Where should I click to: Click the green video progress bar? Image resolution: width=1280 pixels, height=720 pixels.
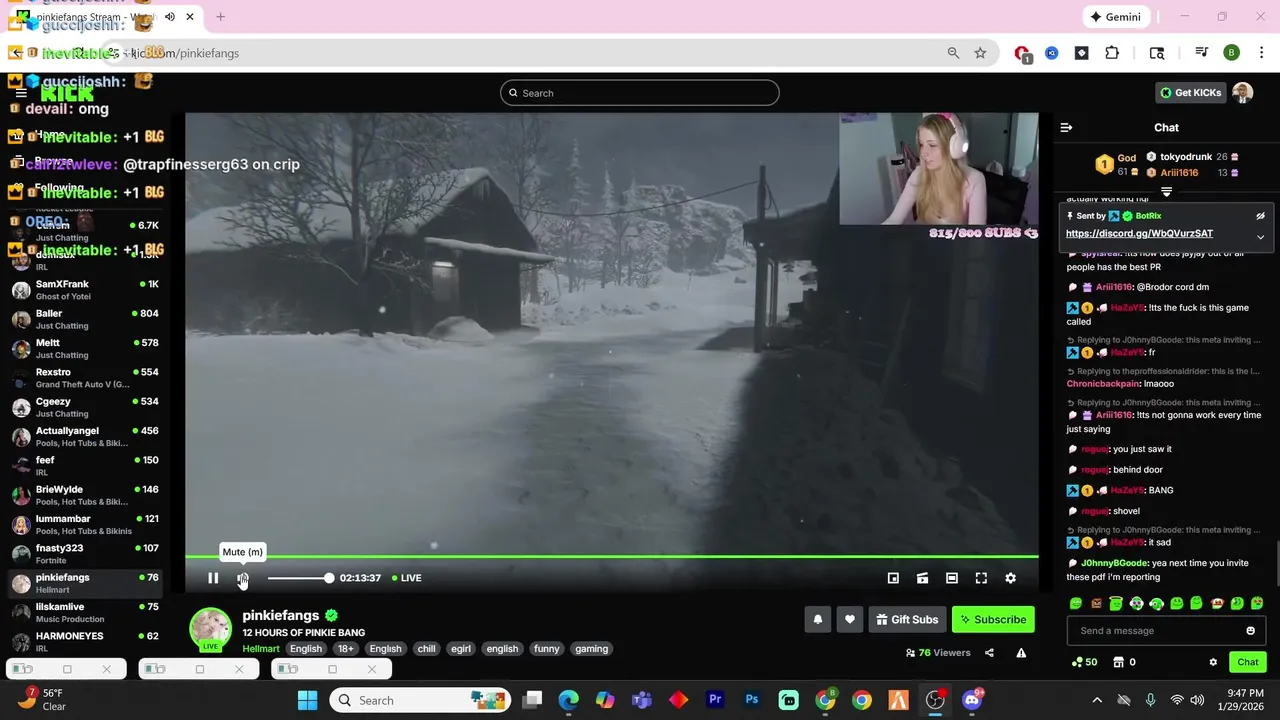tap(611, 556)
